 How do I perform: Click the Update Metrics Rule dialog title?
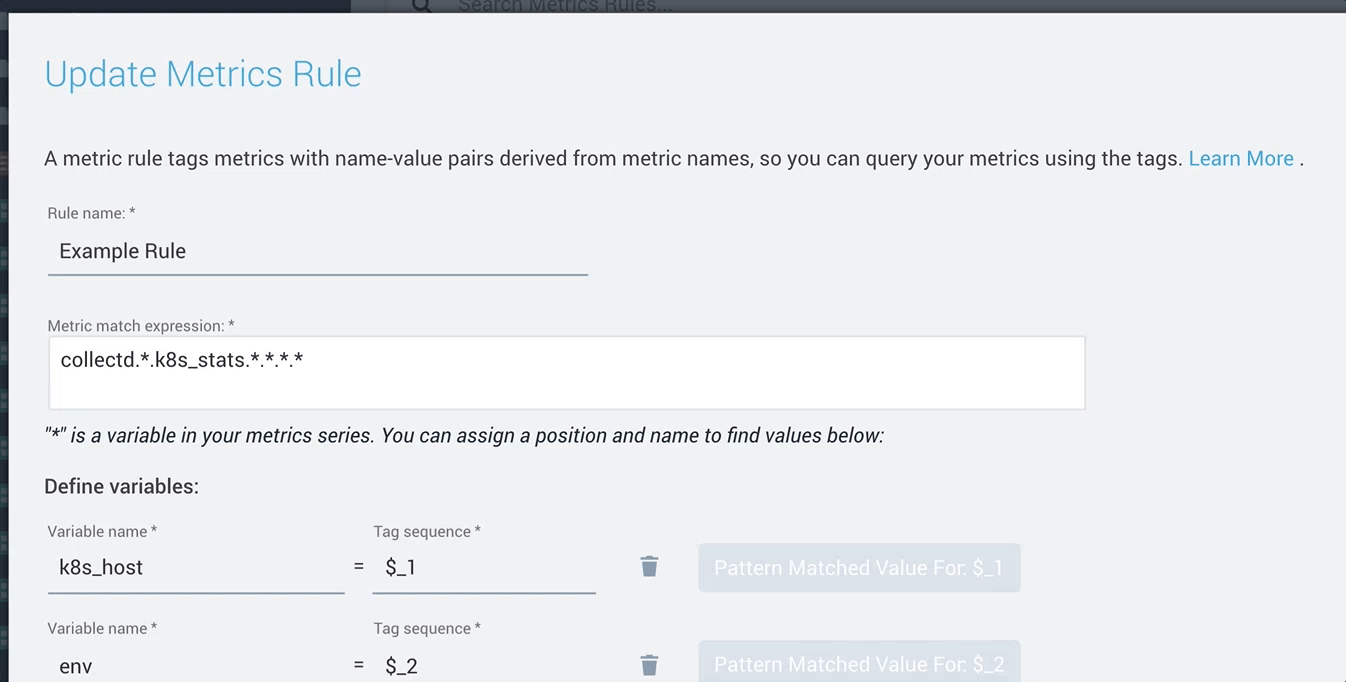tap(203, 74)
